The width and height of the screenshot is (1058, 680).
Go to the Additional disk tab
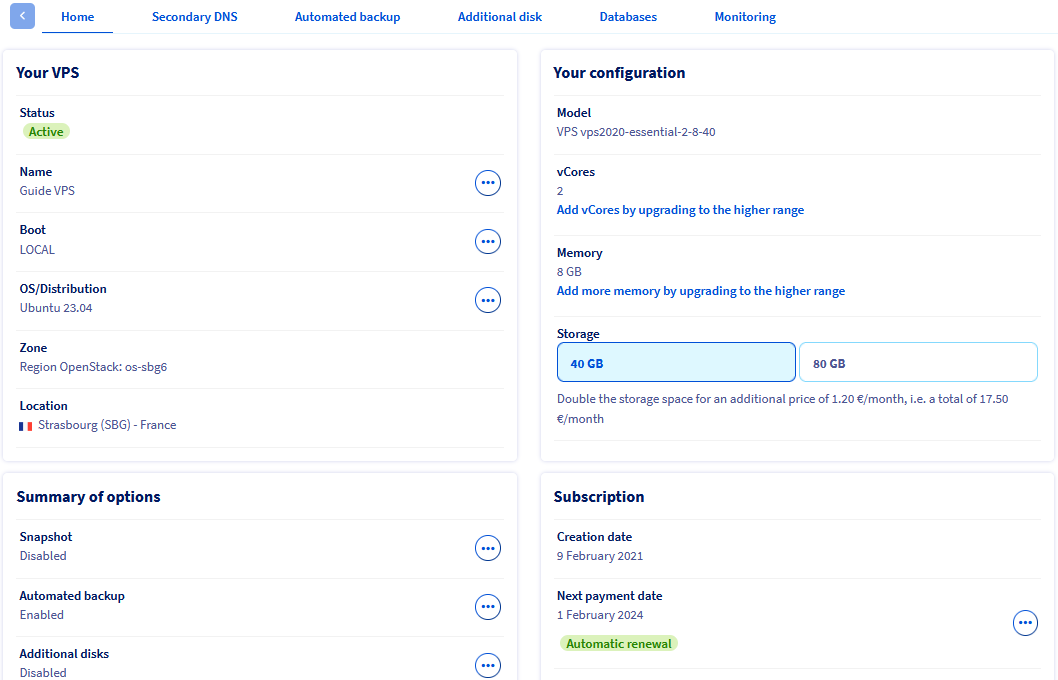500,17
